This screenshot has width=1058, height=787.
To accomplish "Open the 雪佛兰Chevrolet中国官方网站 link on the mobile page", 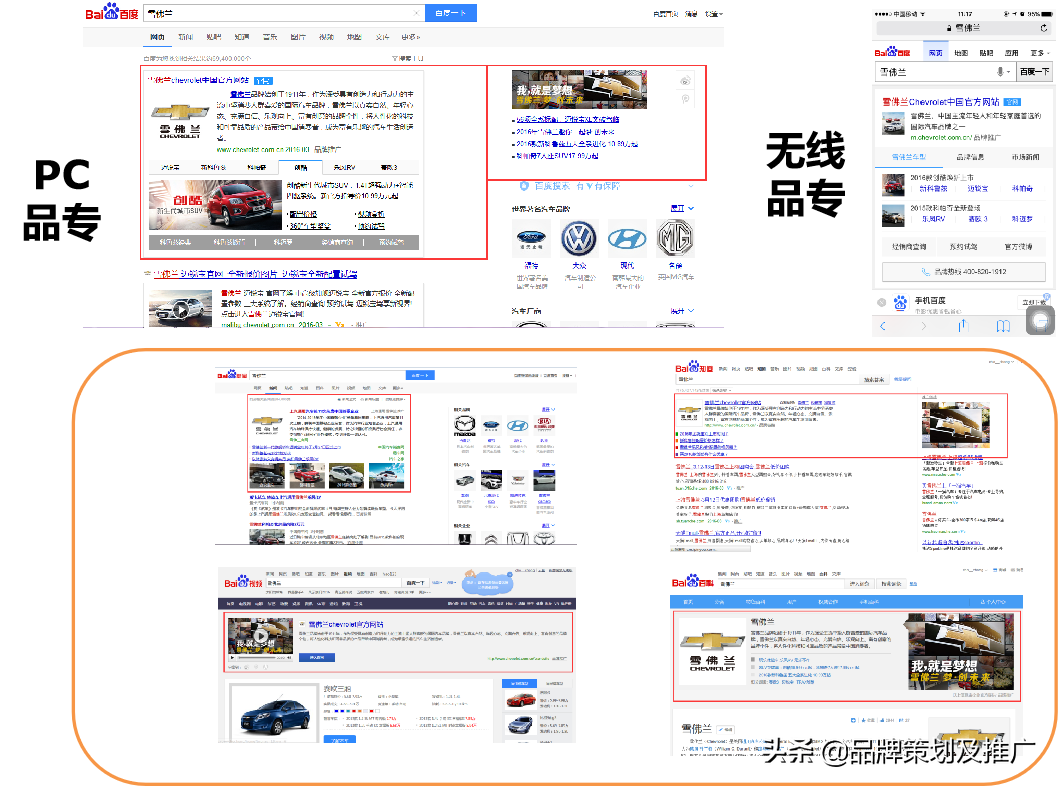I will coord(941,102).
